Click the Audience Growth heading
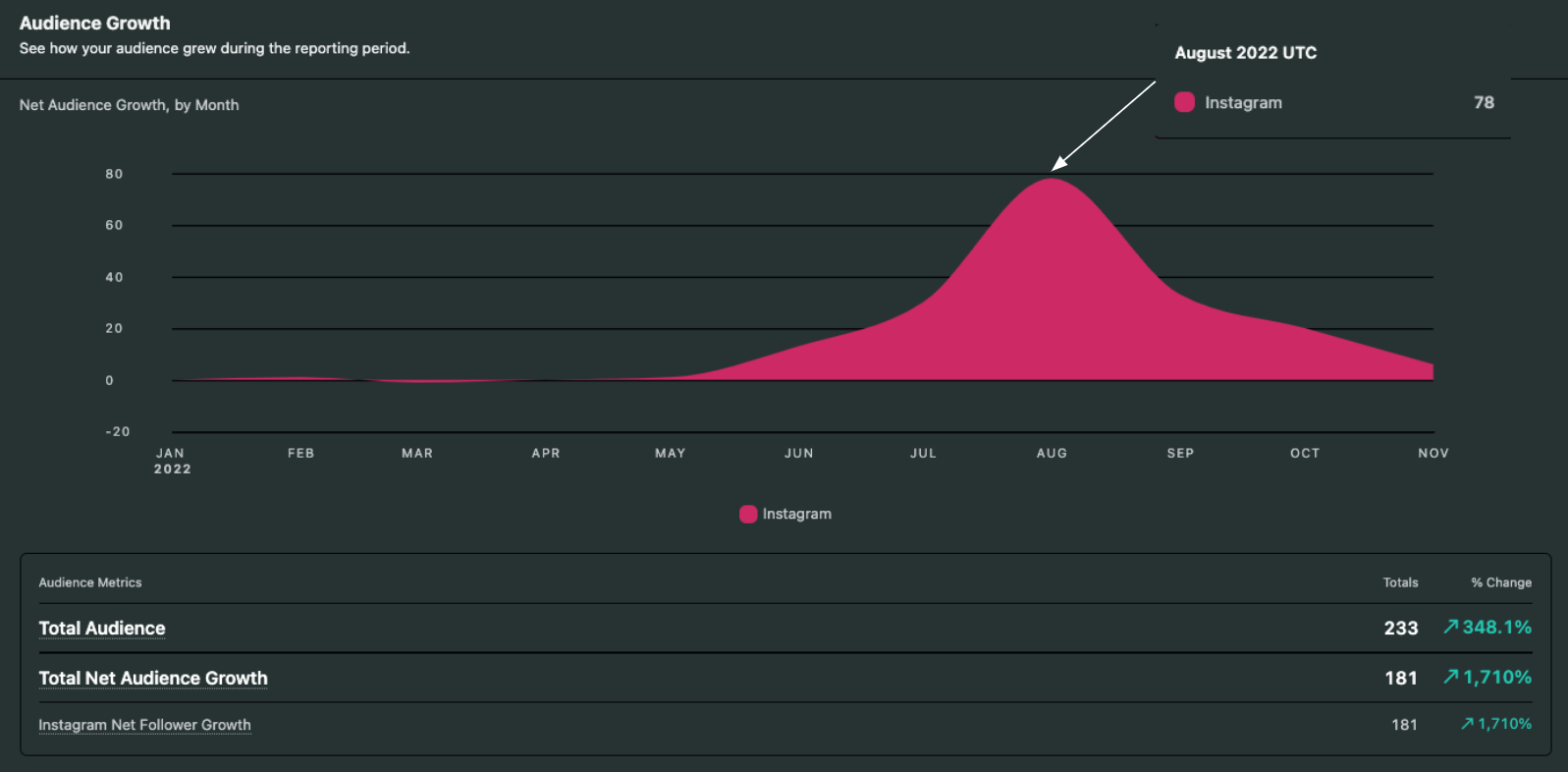This screenshot has width=1568, height=772. coord(95,23)
